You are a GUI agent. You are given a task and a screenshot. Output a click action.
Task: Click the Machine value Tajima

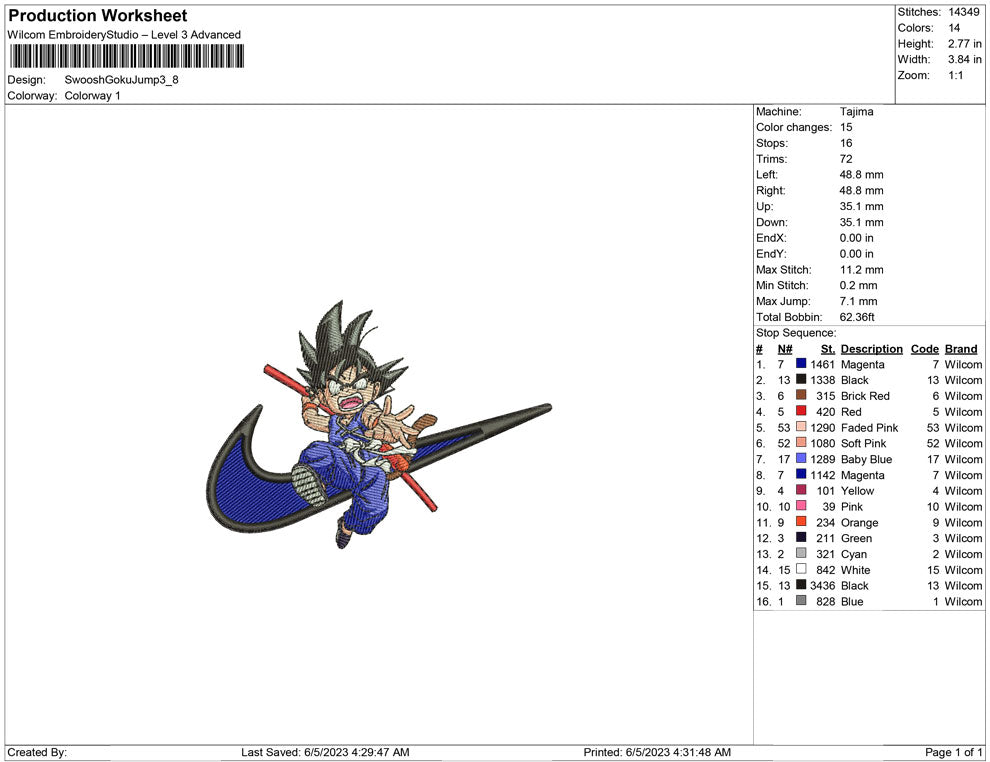pos(856,112)
